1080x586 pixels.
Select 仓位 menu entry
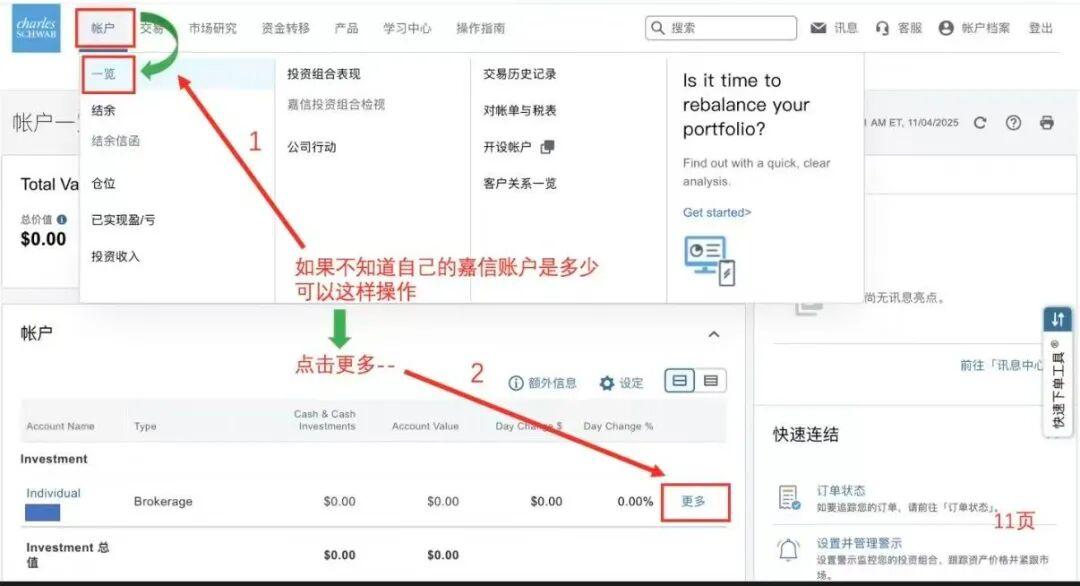point(103,183)
